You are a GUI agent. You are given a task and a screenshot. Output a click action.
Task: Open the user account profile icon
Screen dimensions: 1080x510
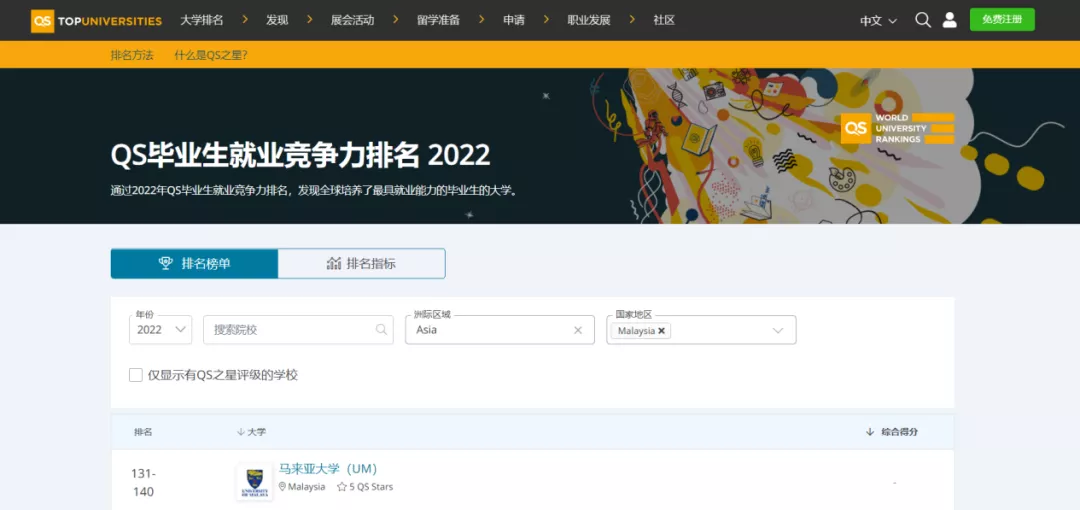tap(950, 20)
